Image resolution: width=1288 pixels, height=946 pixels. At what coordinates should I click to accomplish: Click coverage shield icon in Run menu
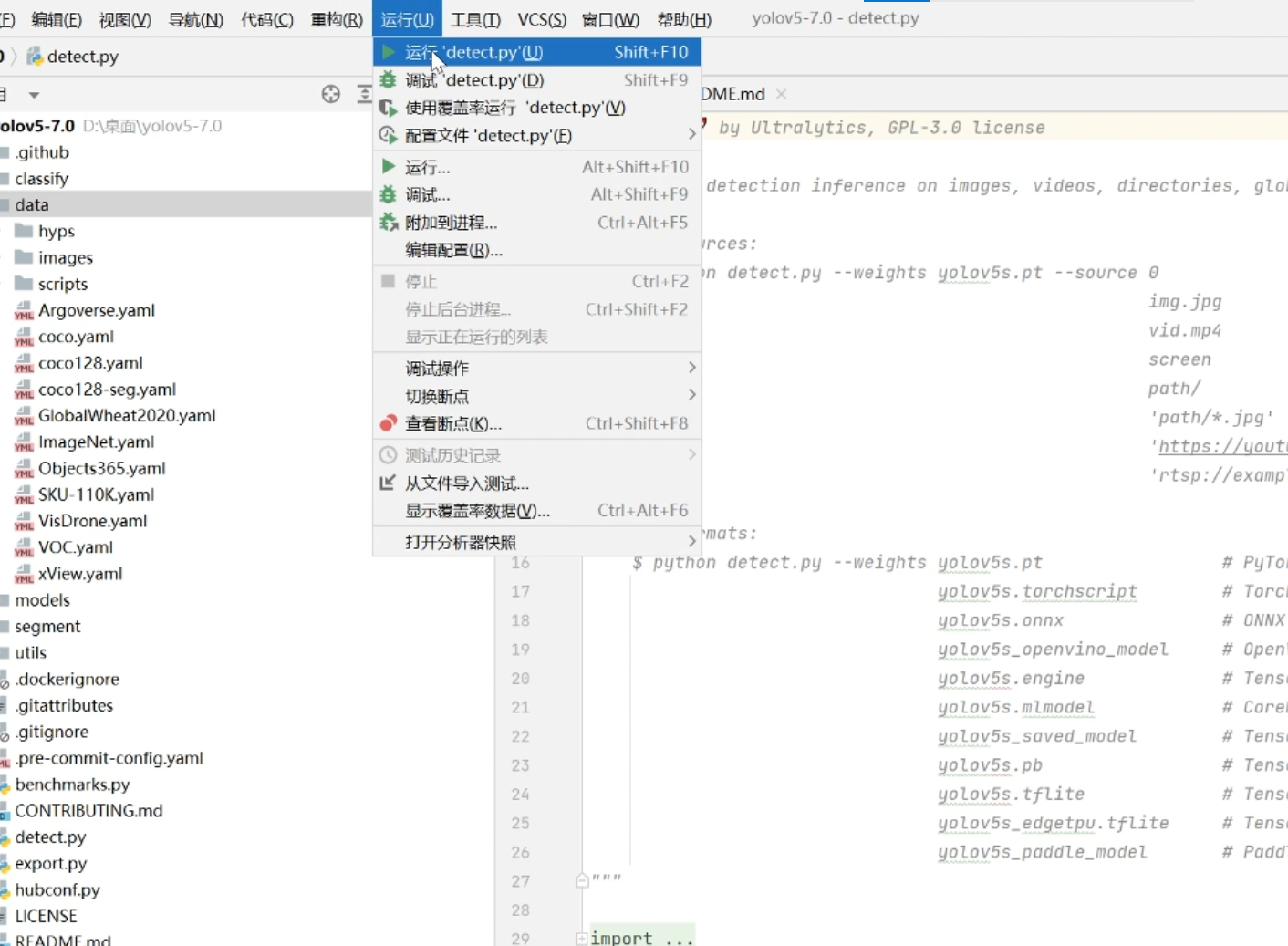(389, 108)
